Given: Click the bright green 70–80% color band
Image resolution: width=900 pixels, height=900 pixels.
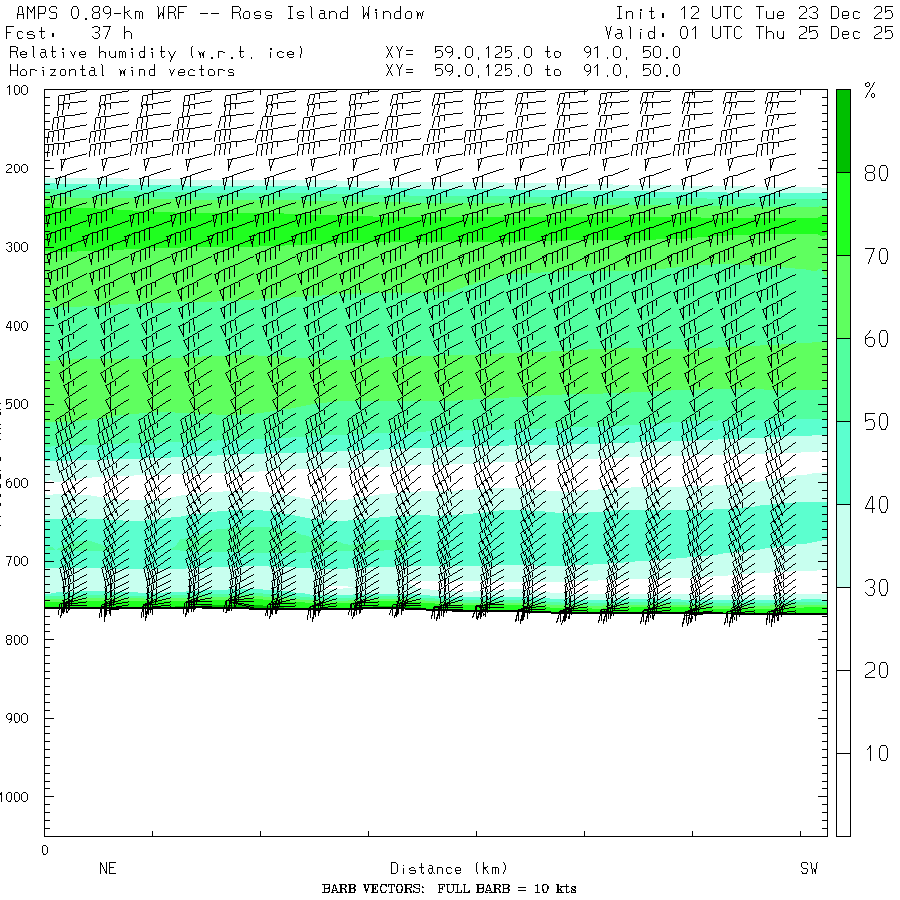Looking at the screenshot, I should click(x=843, y=213).
